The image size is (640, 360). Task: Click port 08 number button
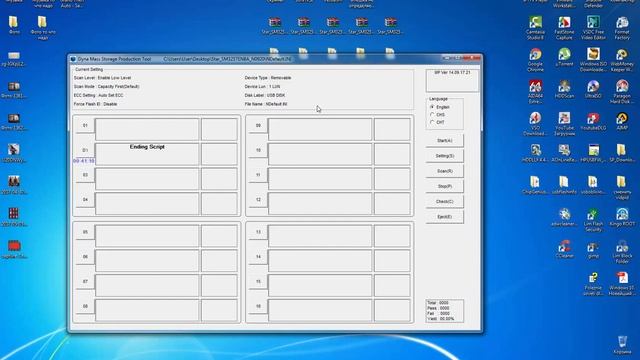click(85, 307)
